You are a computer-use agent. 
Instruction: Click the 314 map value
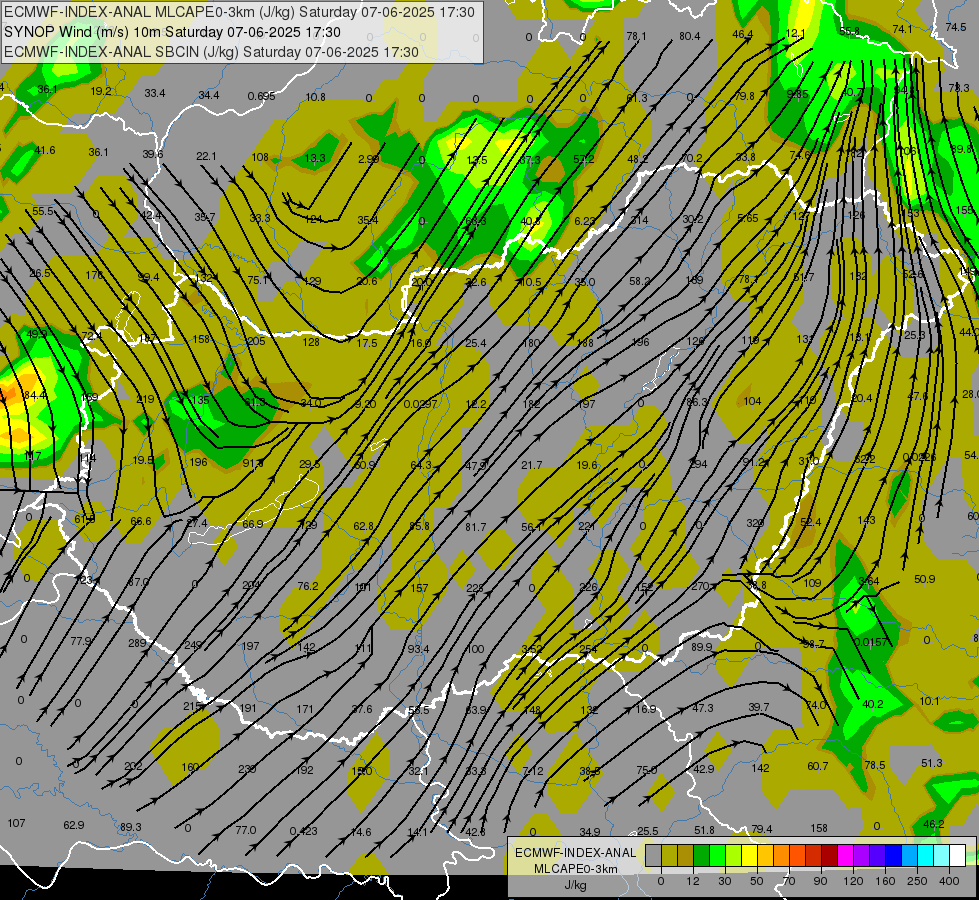639,220
